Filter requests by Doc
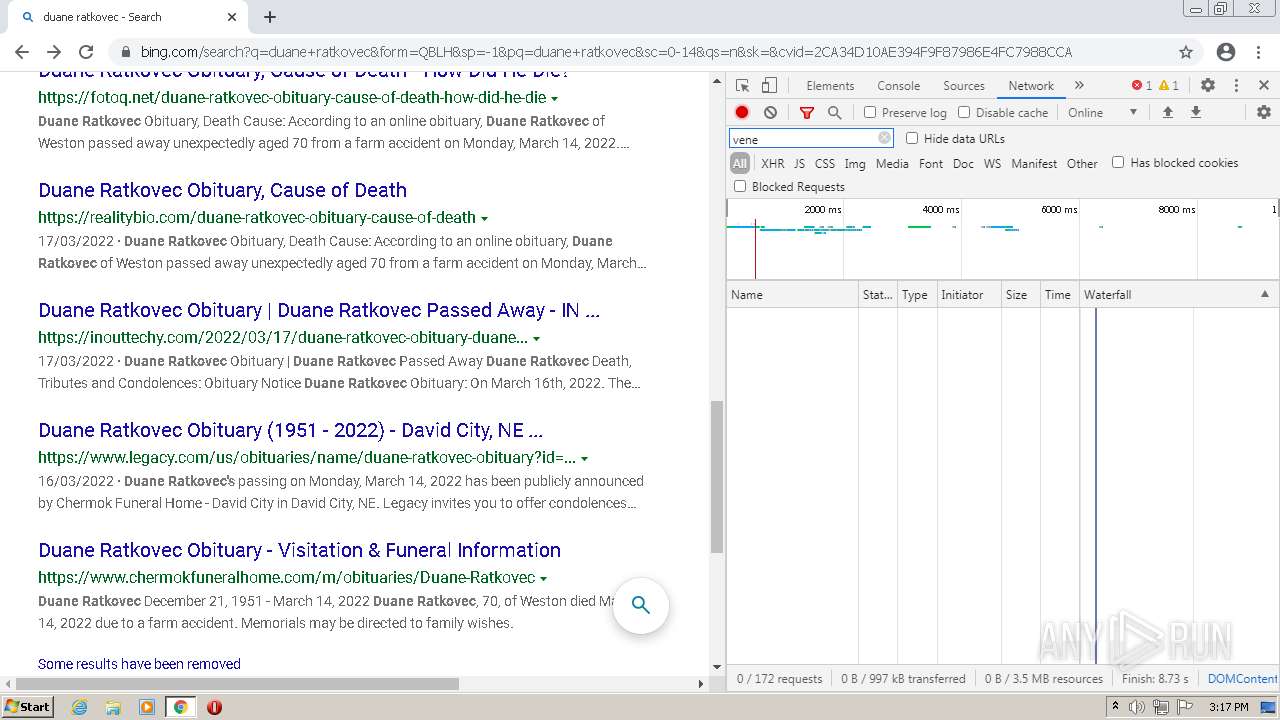This screenshot has height=720, width=1280. 963,163
